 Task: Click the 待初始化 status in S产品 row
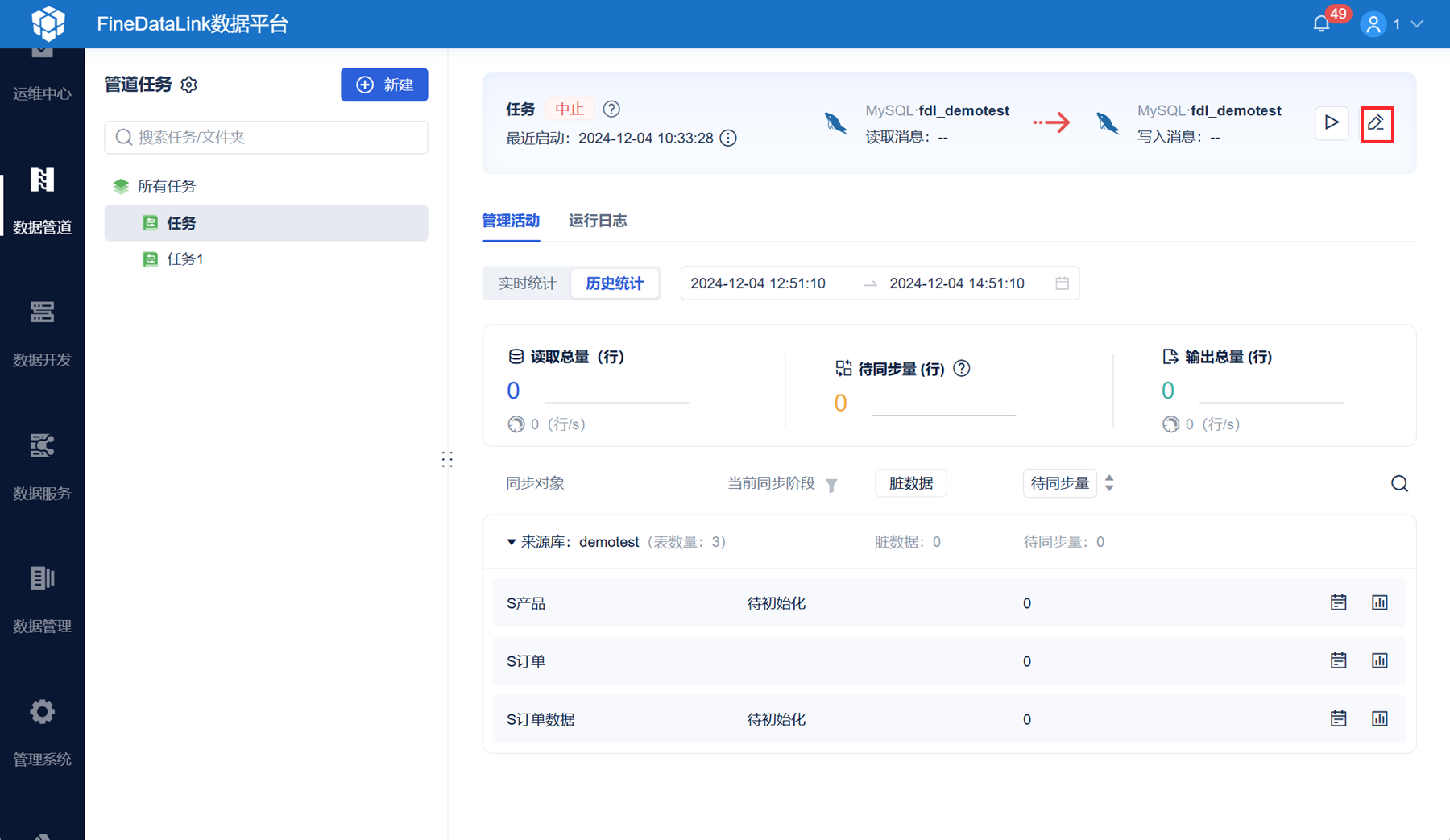[x=777, y=603]
